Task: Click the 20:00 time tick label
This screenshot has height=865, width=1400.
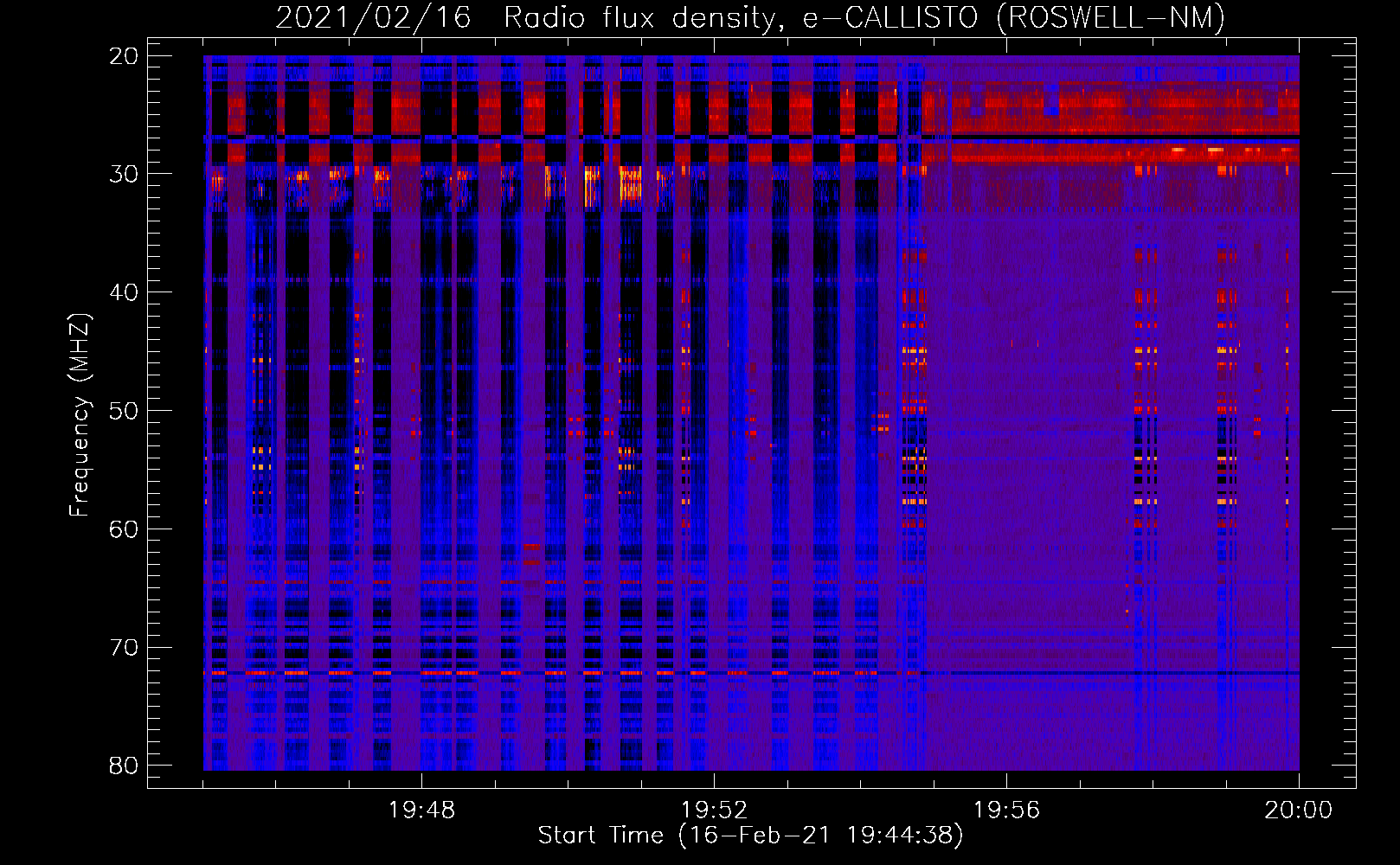Action: 1299,811
